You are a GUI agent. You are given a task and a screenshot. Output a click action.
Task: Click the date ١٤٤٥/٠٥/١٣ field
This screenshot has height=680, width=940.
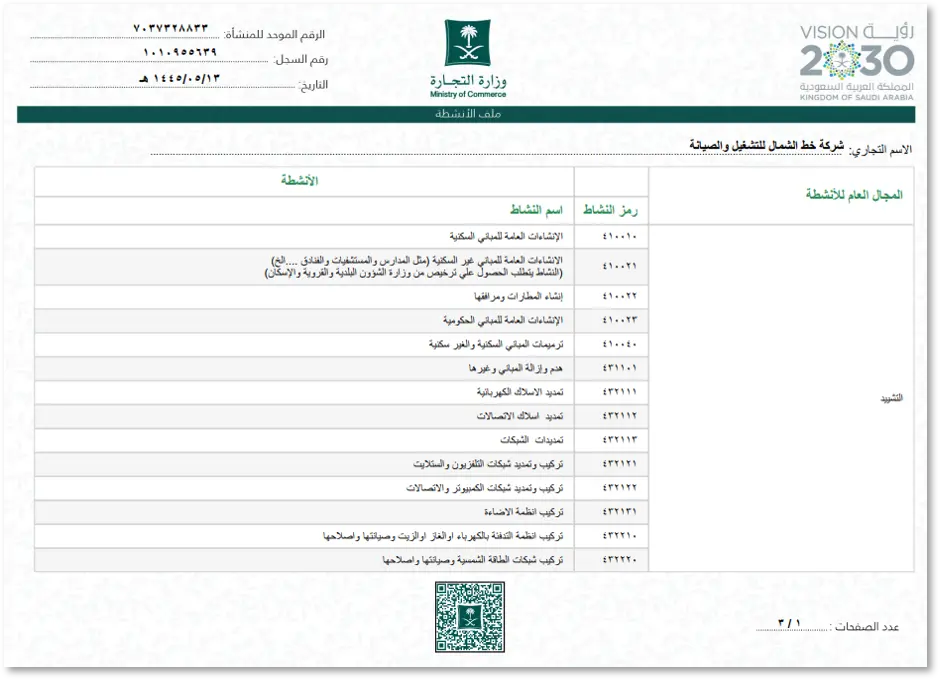pos(180,78)
